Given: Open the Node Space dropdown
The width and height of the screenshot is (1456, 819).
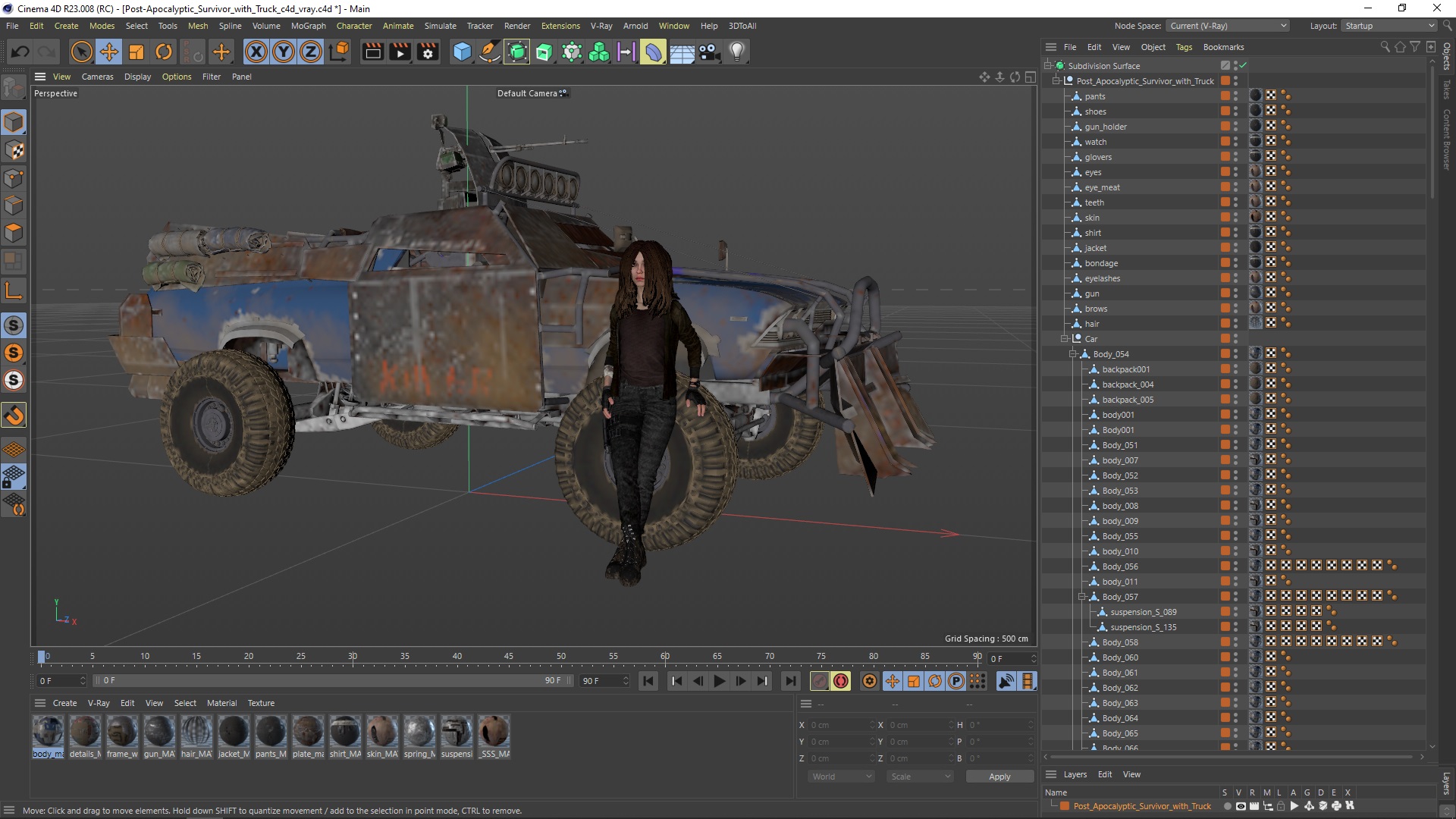Looking at the screenshot, I should click(x=1227, y=26).
